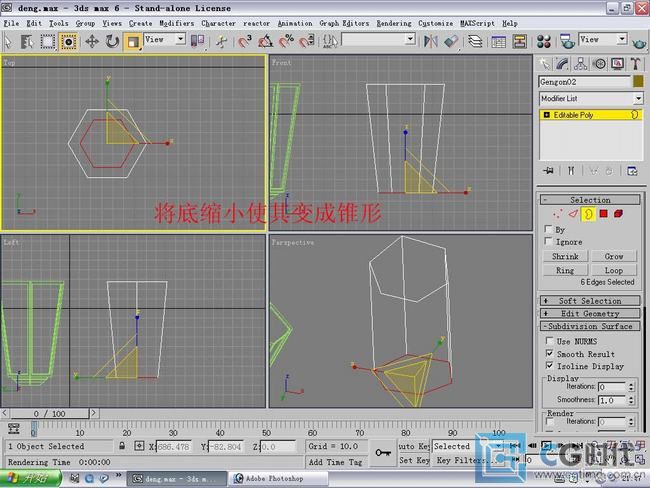Image resolution: width=650 pixels, height=488 pixels.
Task: Switch to the Motion command panel
Action: [599, 63]
